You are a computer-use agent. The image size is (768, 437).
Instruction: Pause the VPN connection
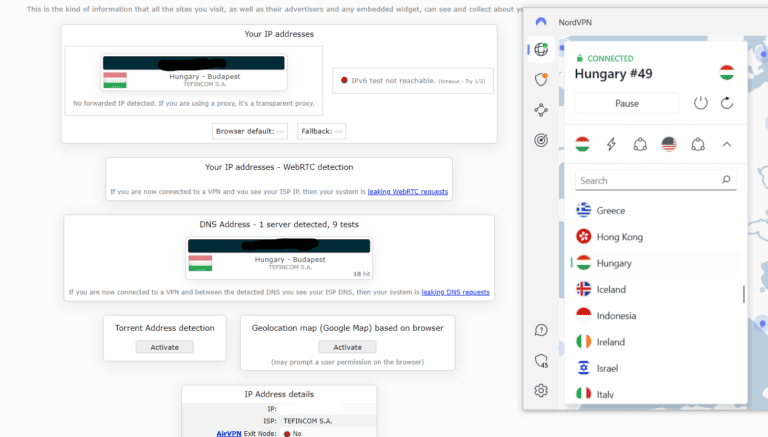click(627, 103)
